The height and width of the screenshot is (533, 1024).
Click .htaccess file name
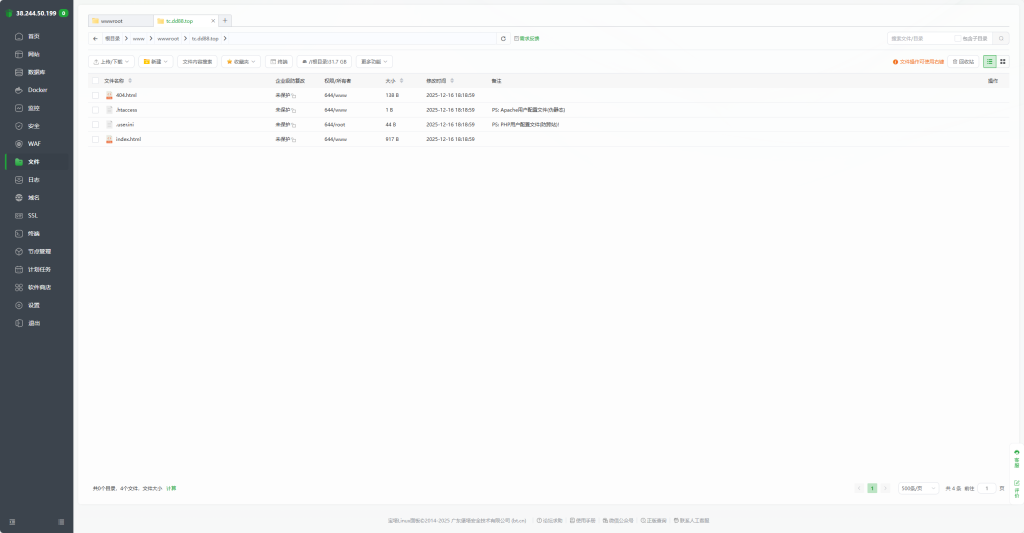click(127, 110)
